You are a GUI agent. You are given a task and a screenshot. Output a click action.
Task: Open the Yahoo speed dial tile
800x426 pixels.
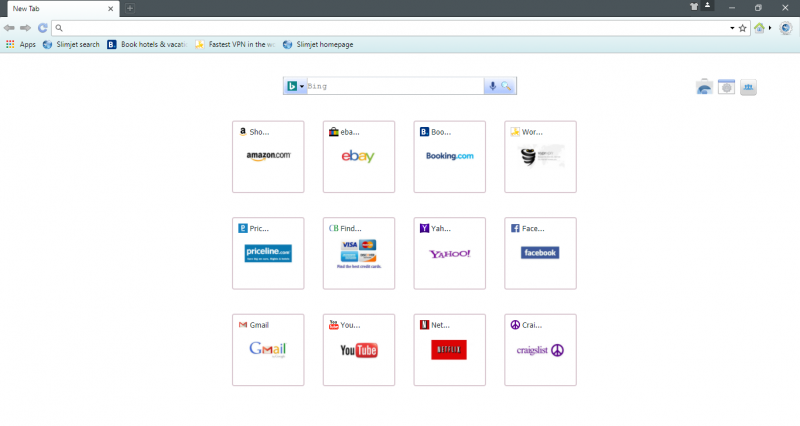tap(449, 253)
